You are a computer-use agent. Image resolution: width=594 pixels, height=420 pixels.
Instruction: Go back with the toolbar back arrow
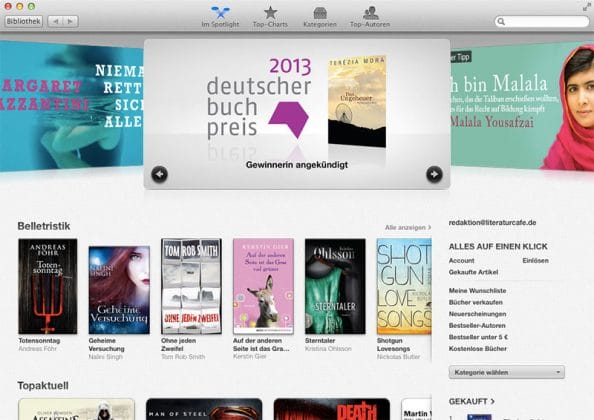55,21
